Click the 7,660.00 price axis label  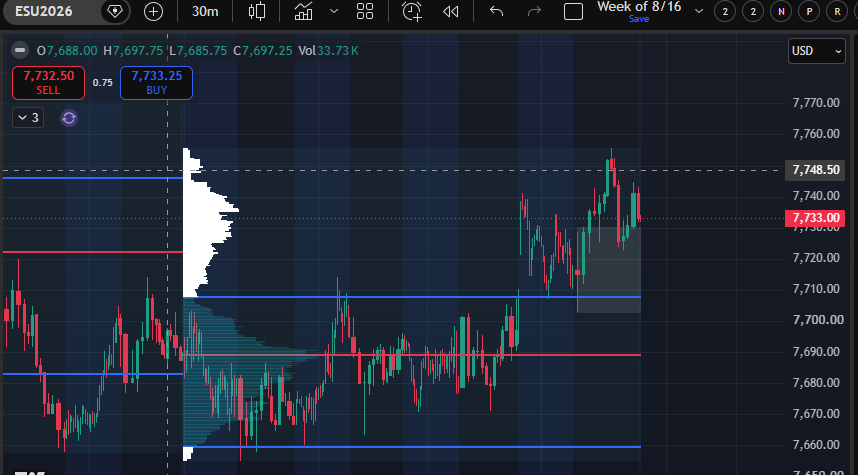pos(816,444)
